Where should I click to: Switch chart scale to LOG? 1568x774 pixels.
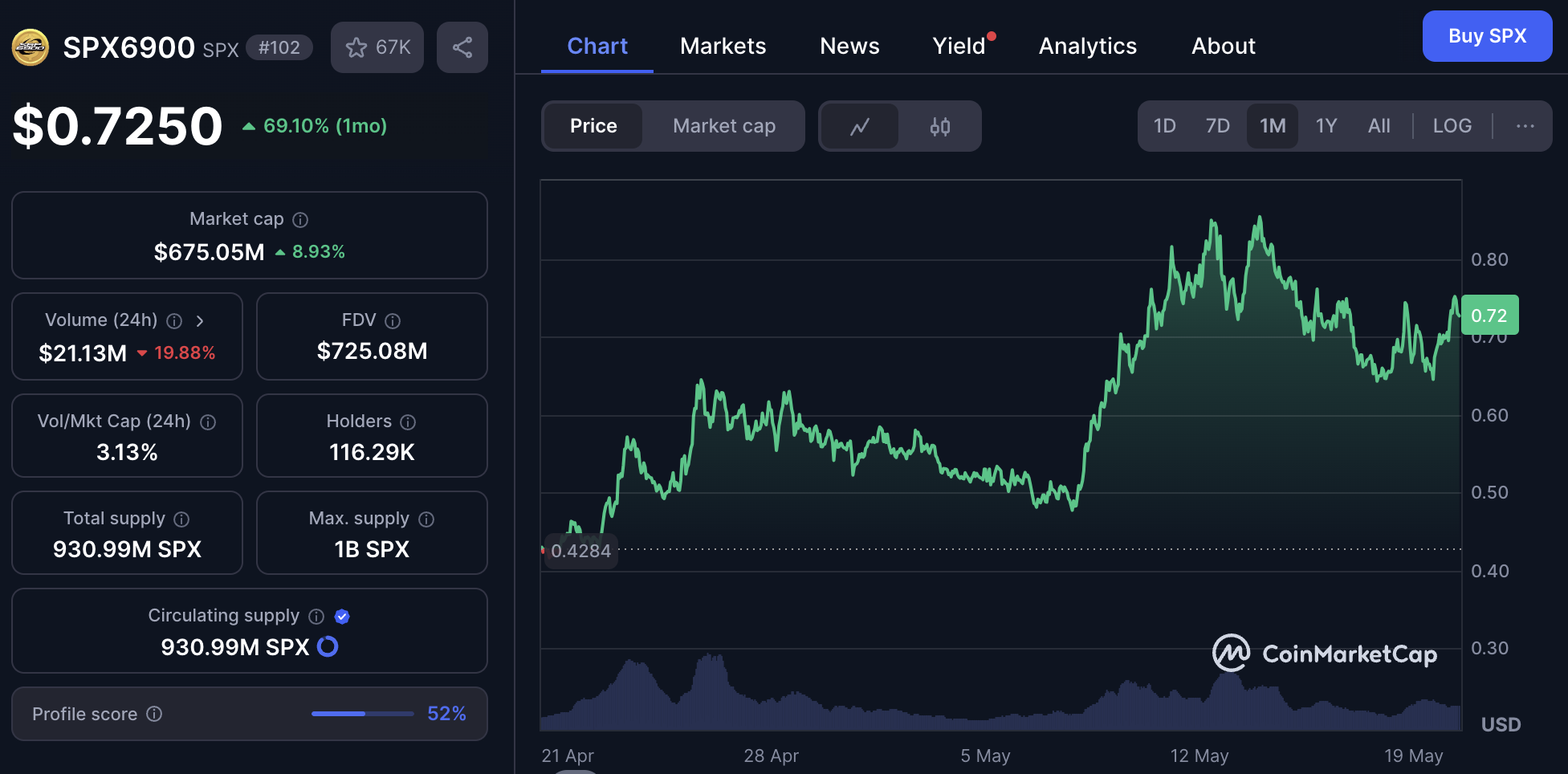coord(1452,126)
